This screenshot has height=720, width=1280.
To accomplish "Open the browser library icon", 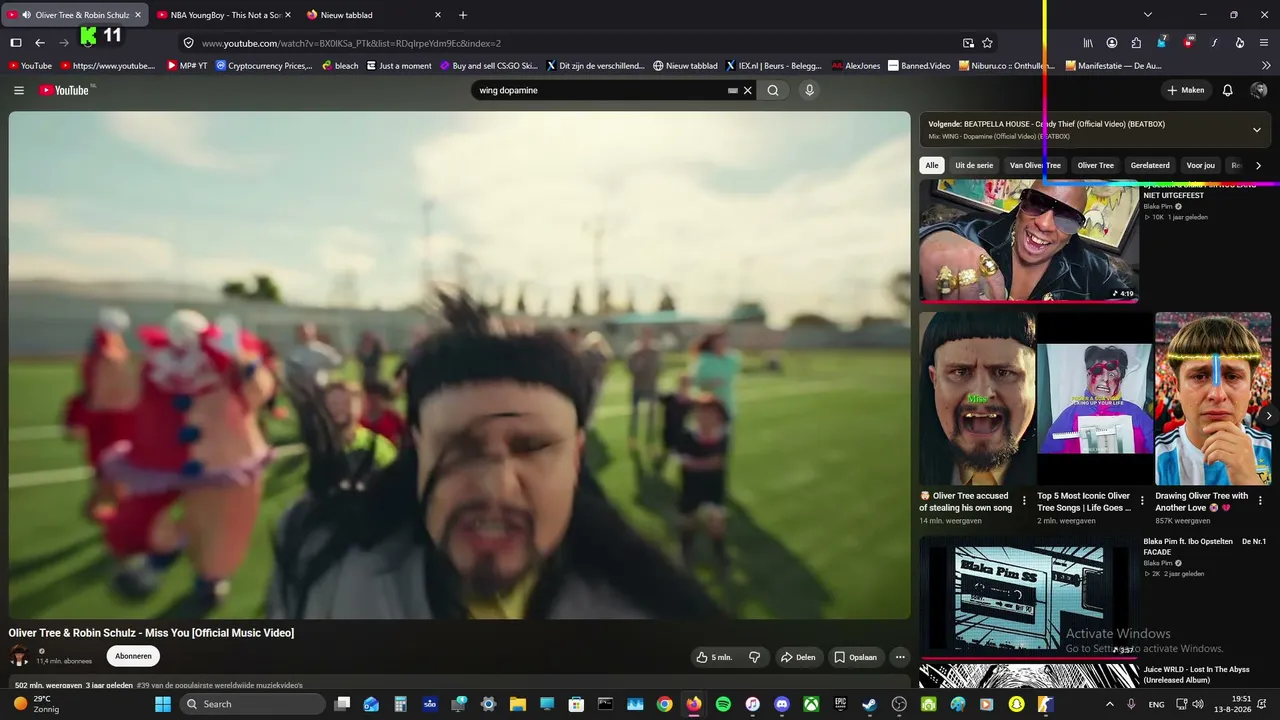I will click(1088, 43).
